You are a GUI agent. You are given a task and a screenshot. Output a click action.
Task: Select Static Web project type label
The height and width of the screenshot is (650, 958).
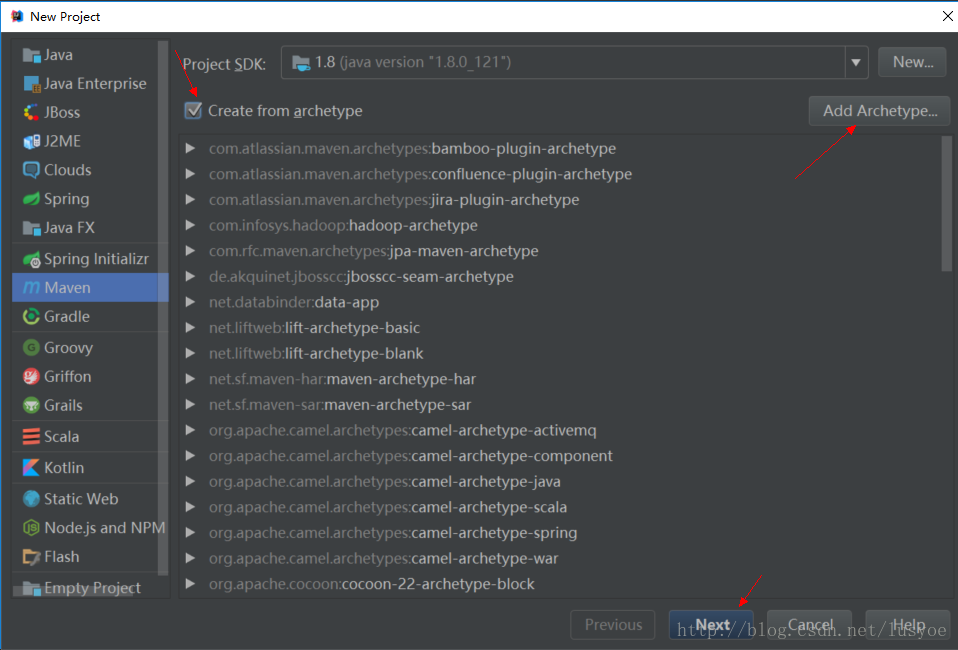pos(81,498)
